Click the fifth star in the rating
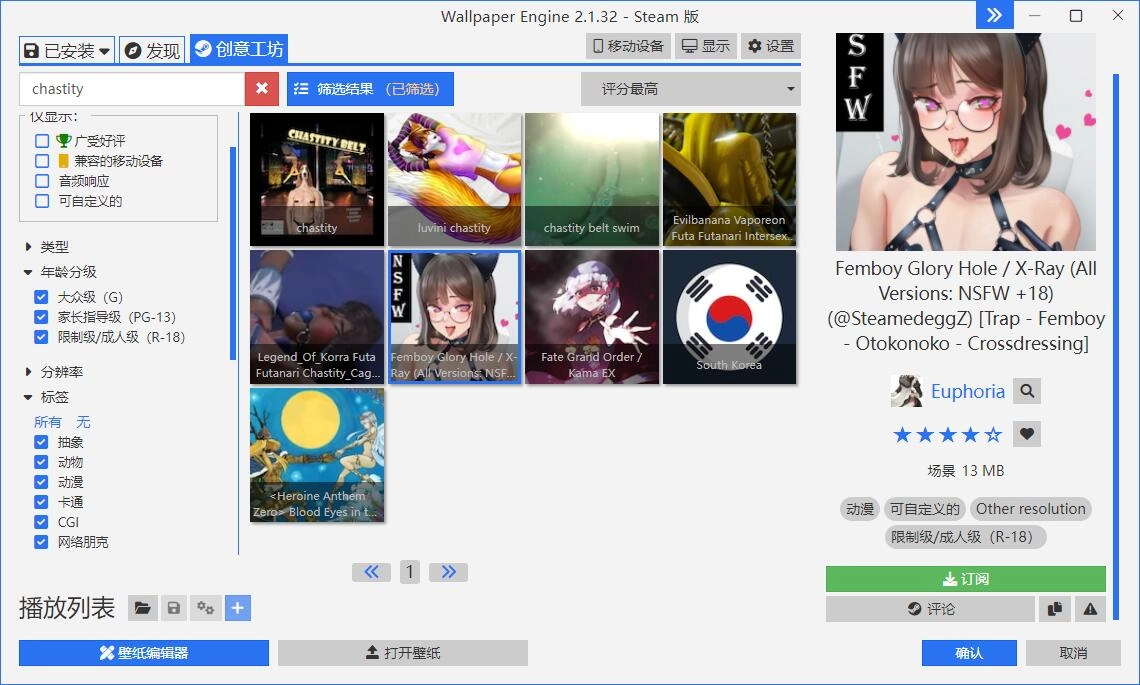The height and width of the screenshot is (685, 1140). click(x=993, y=435)
